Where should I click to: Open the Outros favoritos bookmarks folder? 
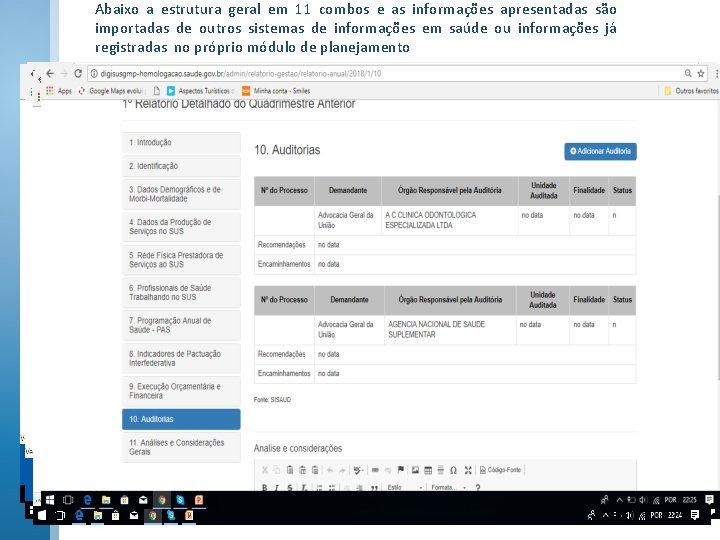691,91
